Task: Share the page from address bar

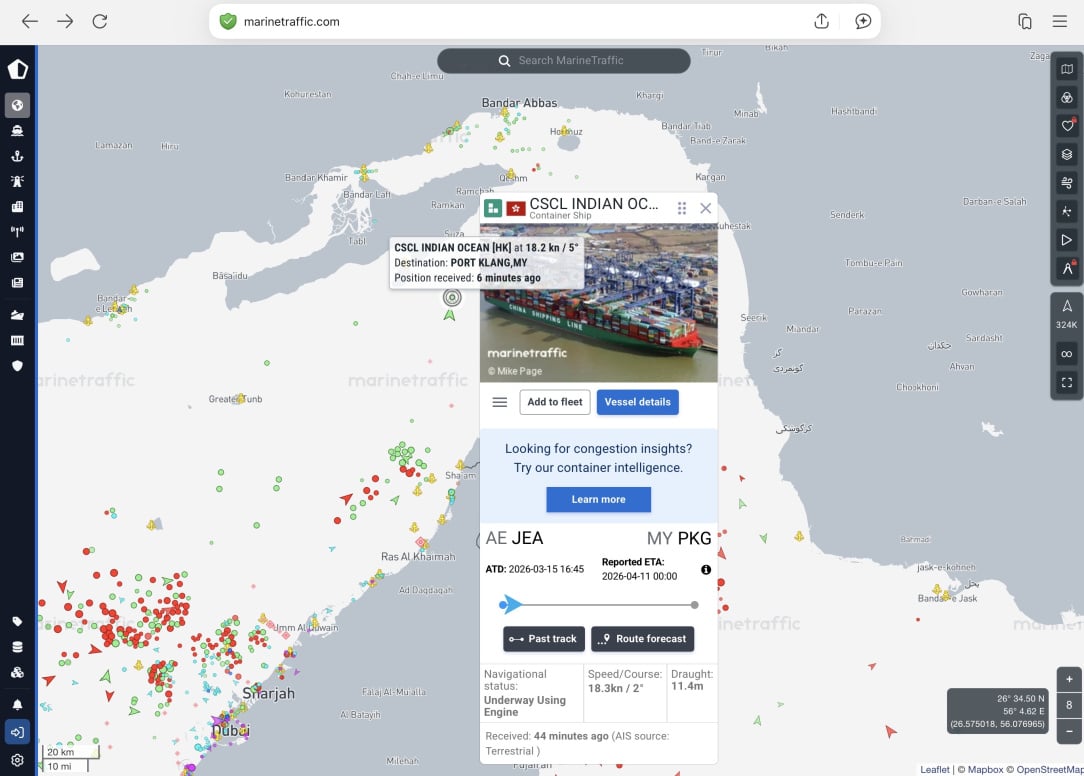Action: tap(821, 21)
